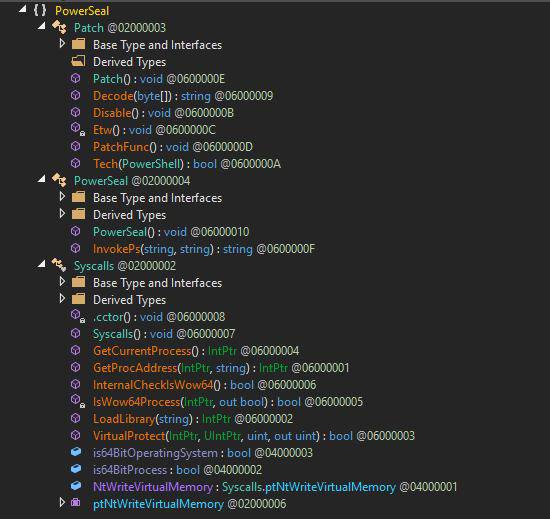
Task: Click the method icon next to Tech(PowerShell)
Action: tap(75, 163)
